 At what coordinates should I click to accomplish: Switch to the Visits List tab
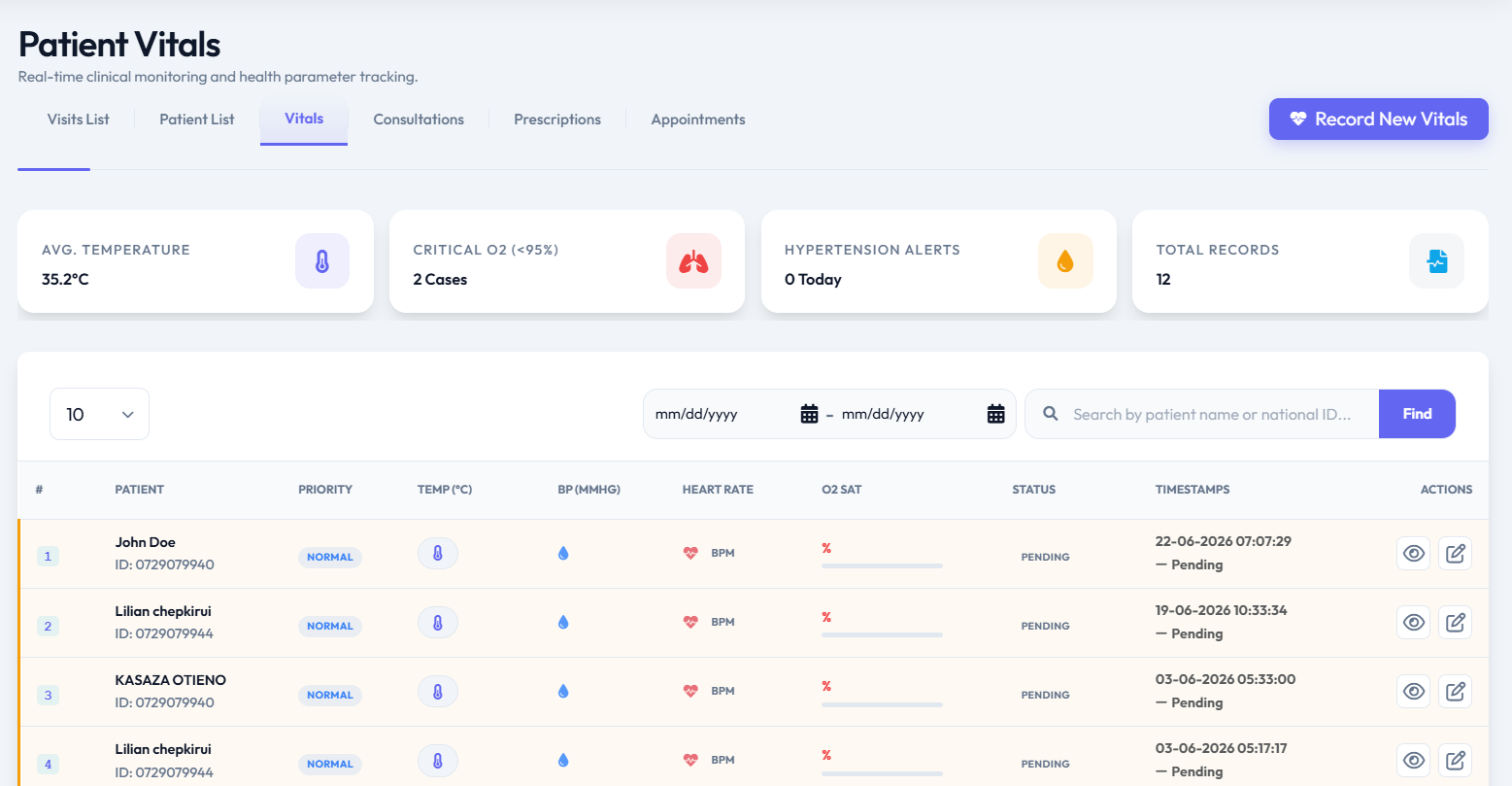pos(79,120)
